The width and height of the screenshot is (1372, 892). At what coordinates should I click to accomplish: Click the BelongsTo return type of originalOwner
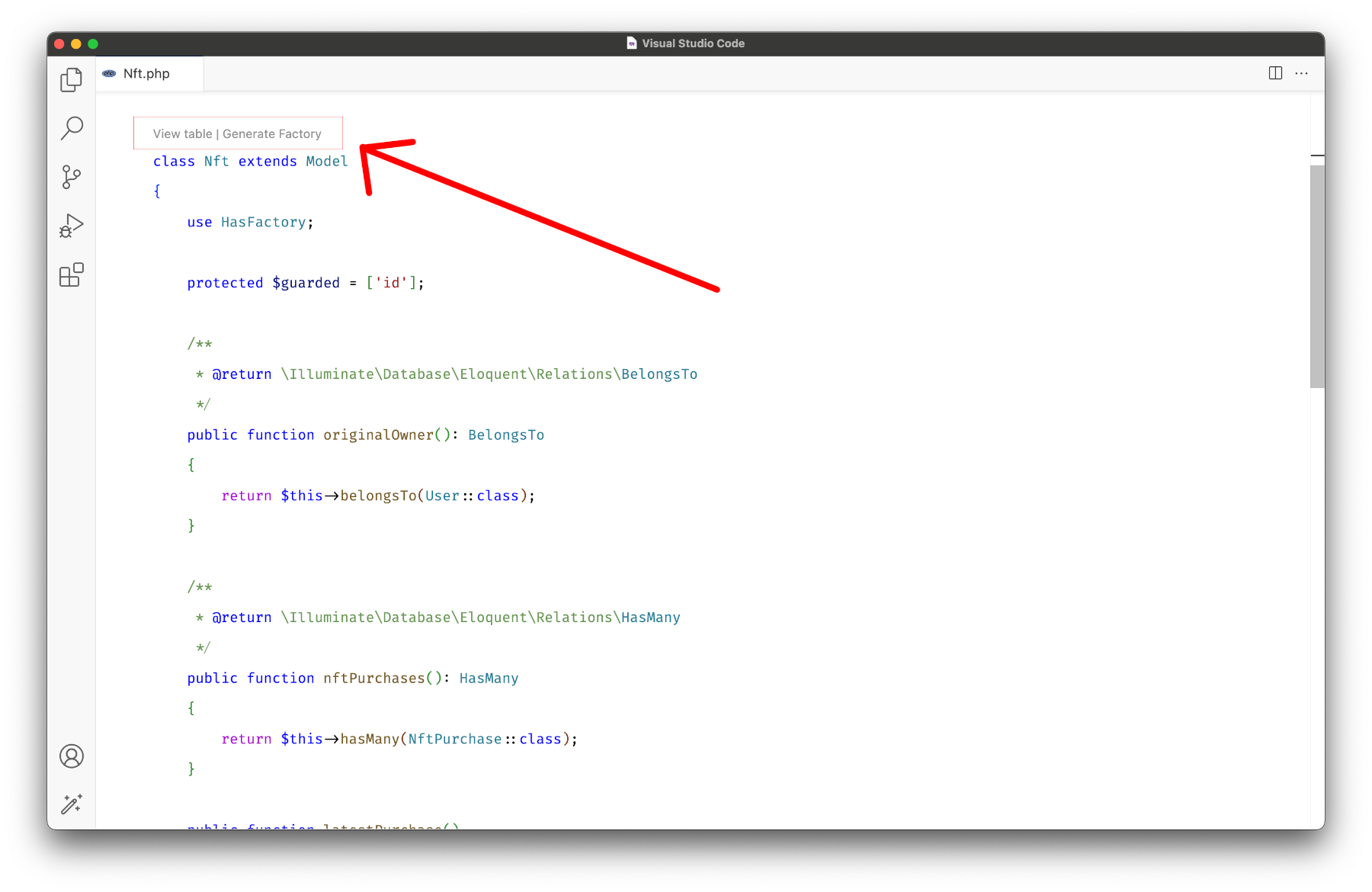[506, 435]
